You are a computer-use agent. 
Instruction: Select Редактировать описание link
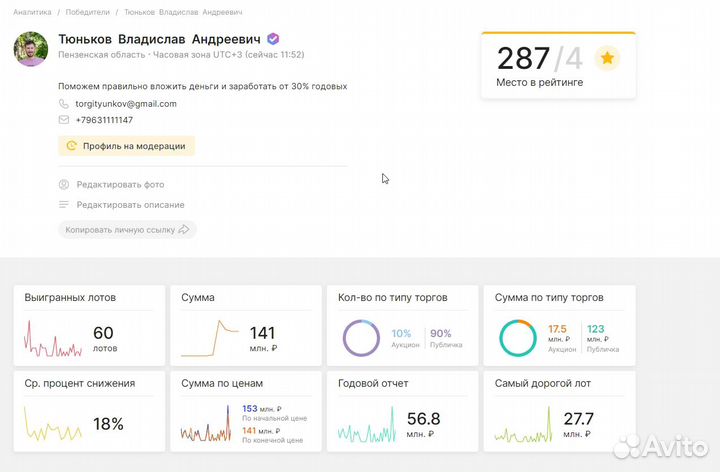130,205
